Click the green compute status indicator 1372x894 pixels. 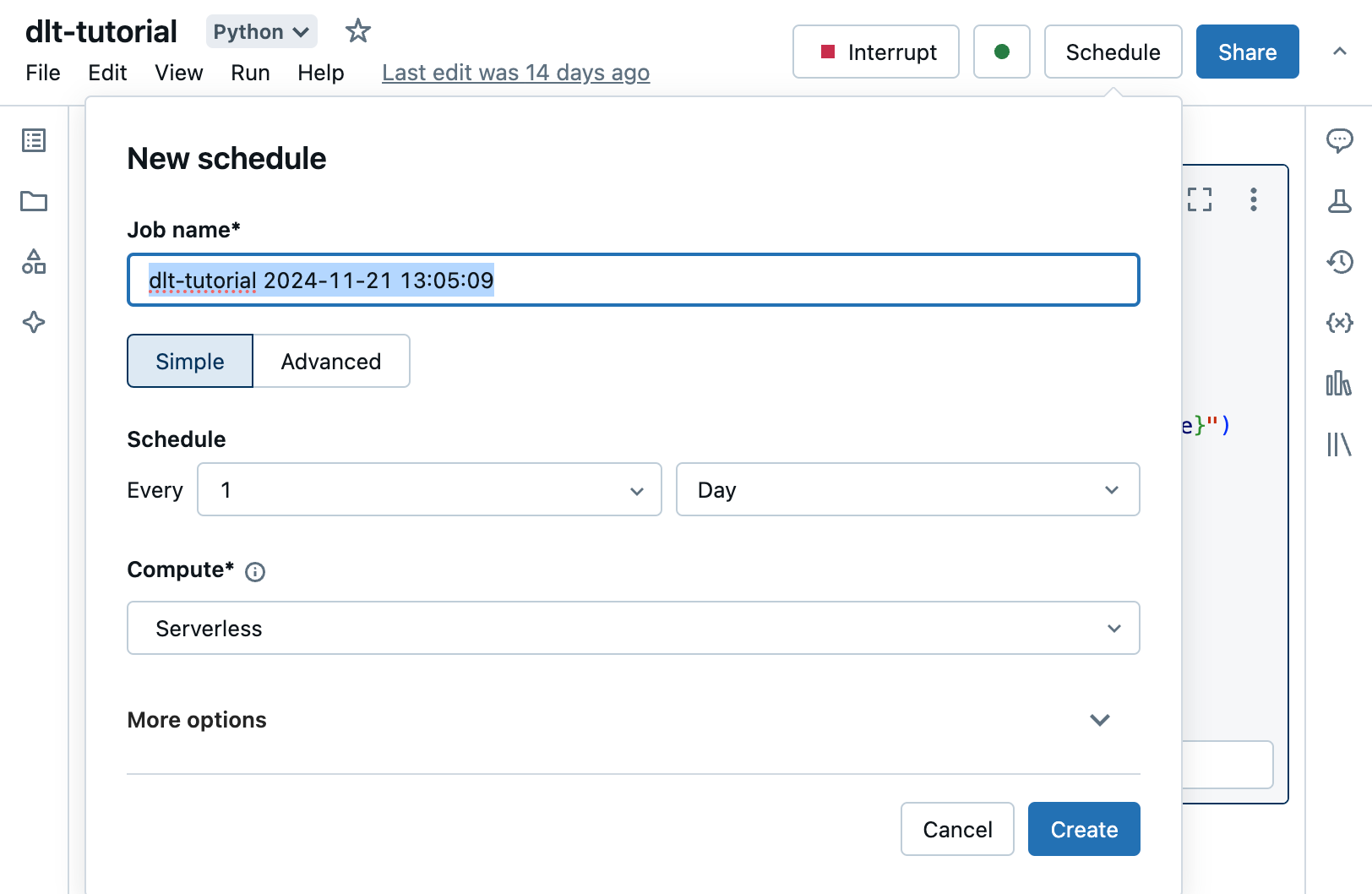pyautogui.click(x=1002, y=52)
